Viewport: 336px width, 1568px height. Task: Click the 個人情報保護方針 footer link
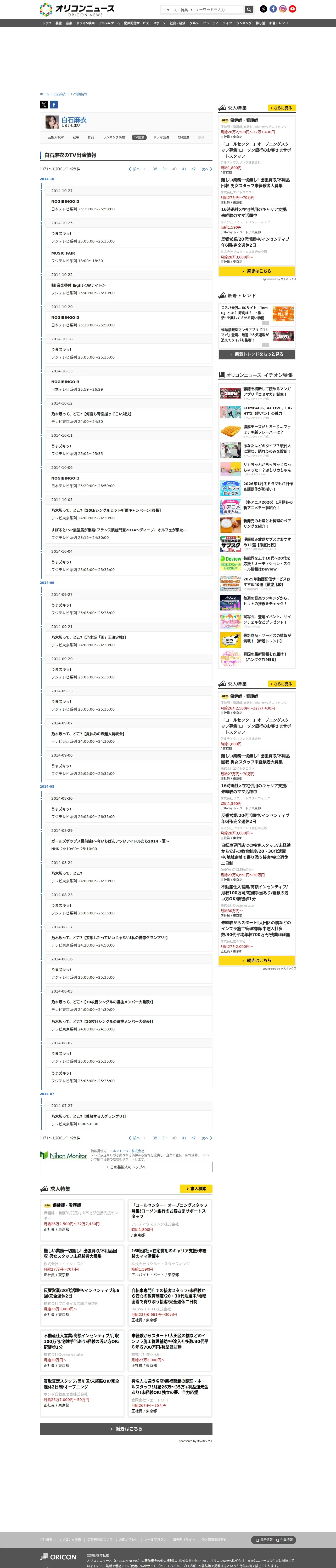pos(214,1540)
